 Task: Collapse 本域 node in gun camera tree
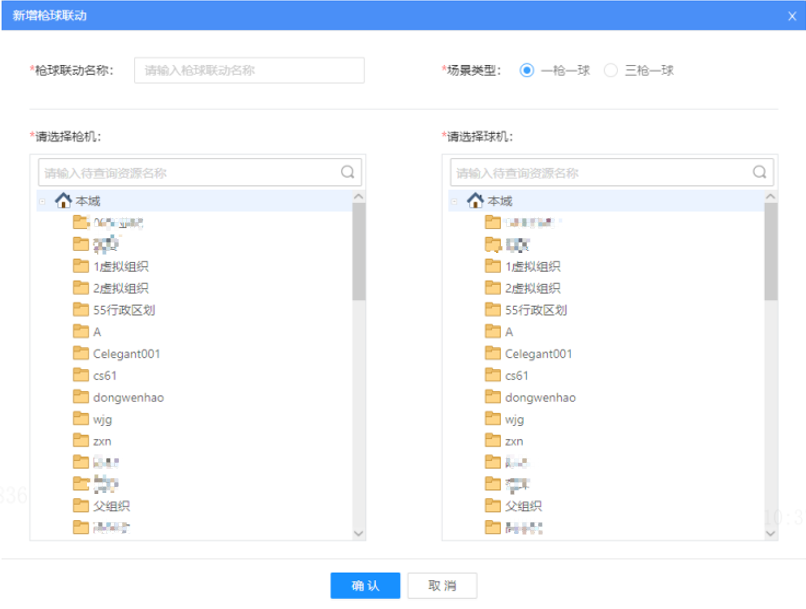pos(43,201)
